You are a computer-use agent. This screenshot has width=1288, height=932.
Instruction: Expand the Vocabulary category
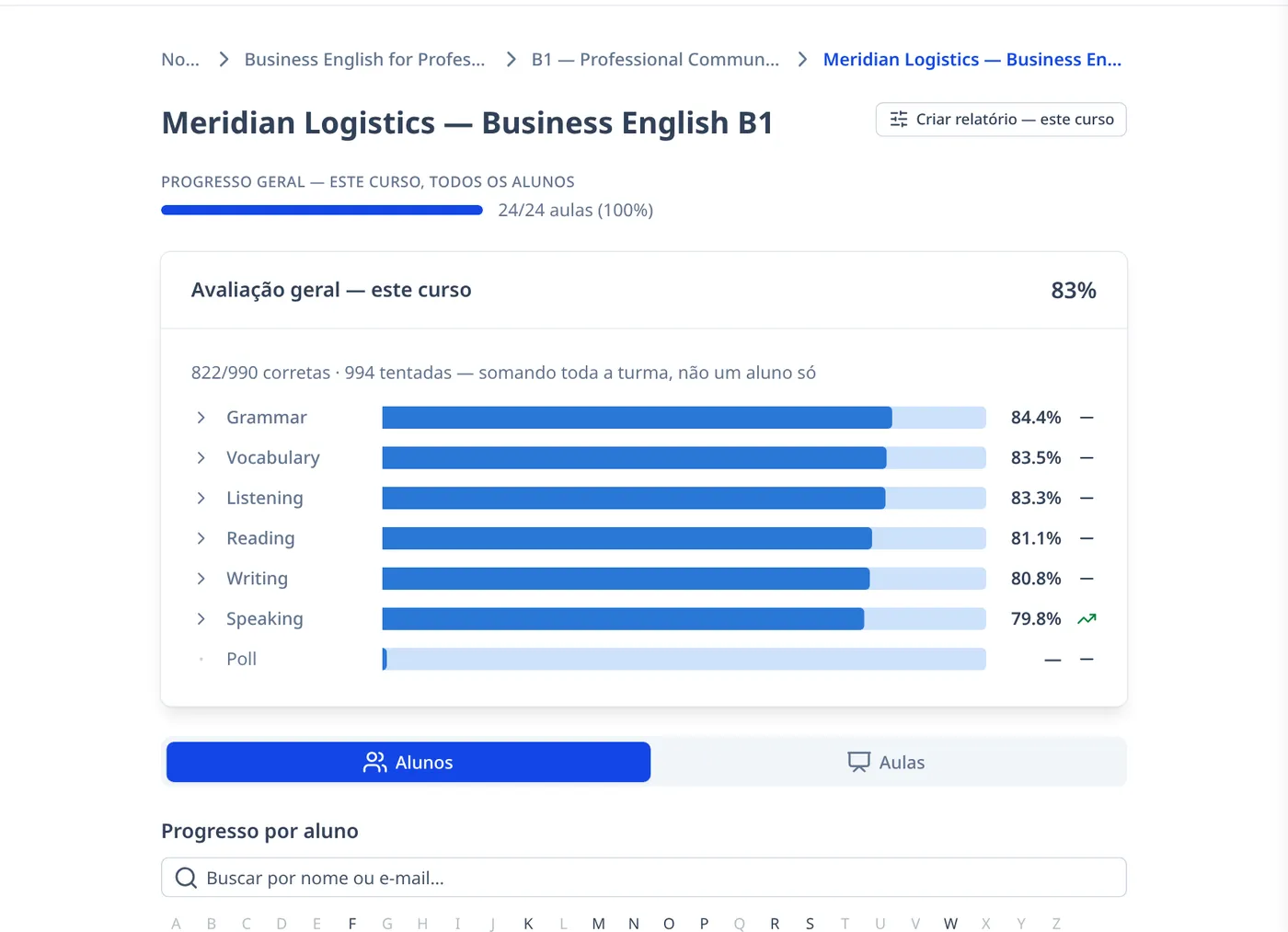point(201,458)
